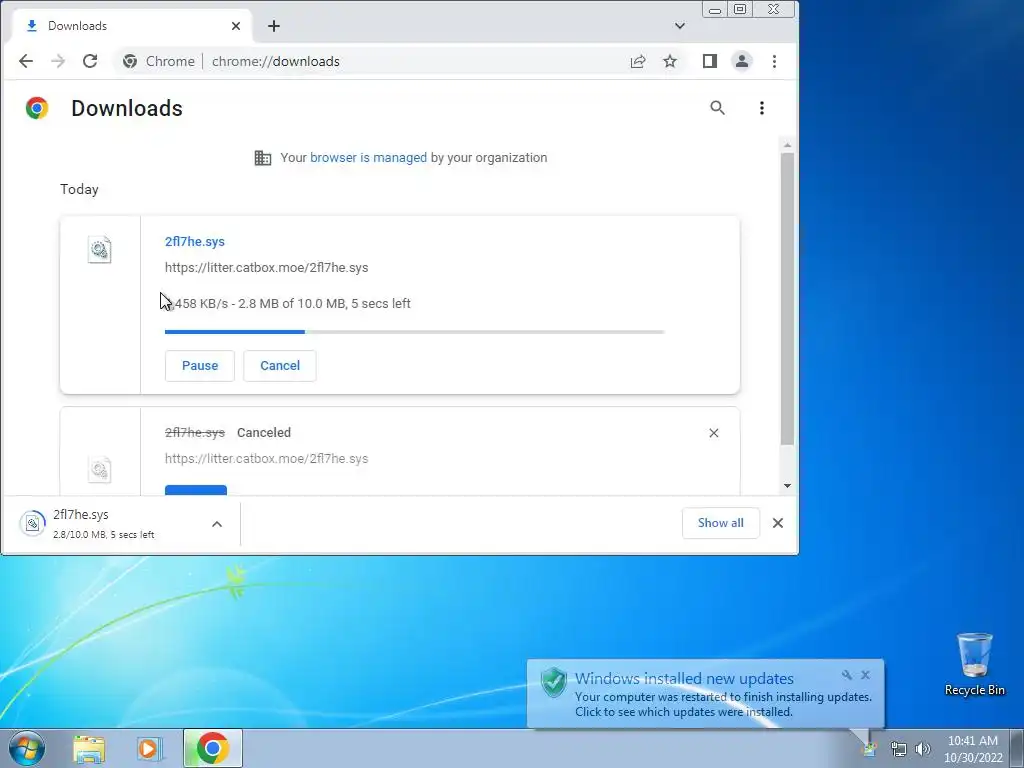Close the bottom download shelf
Screen dimensions: 1024x768
[x=778, y=523]
